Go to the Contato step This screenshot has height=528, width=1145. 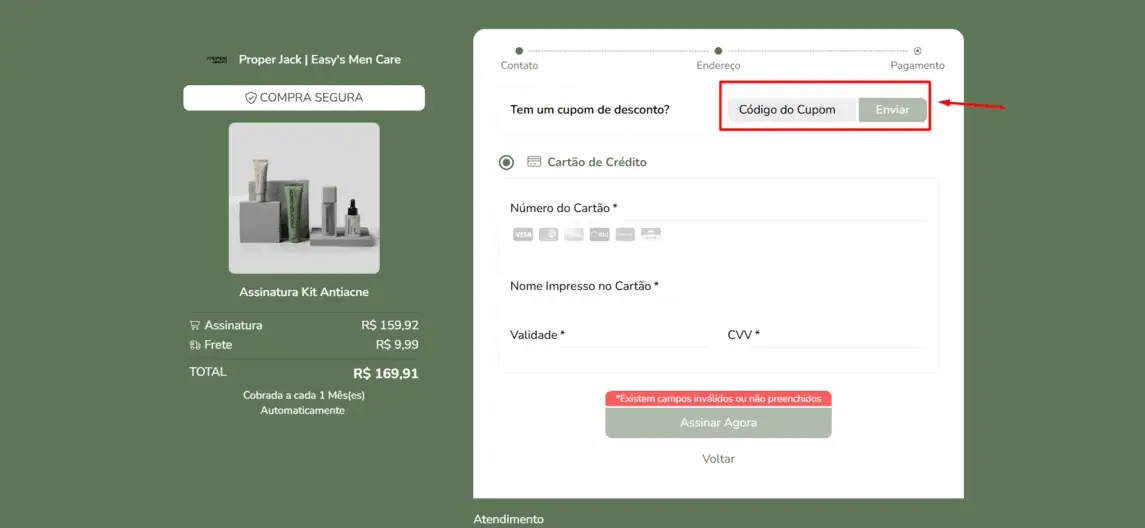point(519,58)
